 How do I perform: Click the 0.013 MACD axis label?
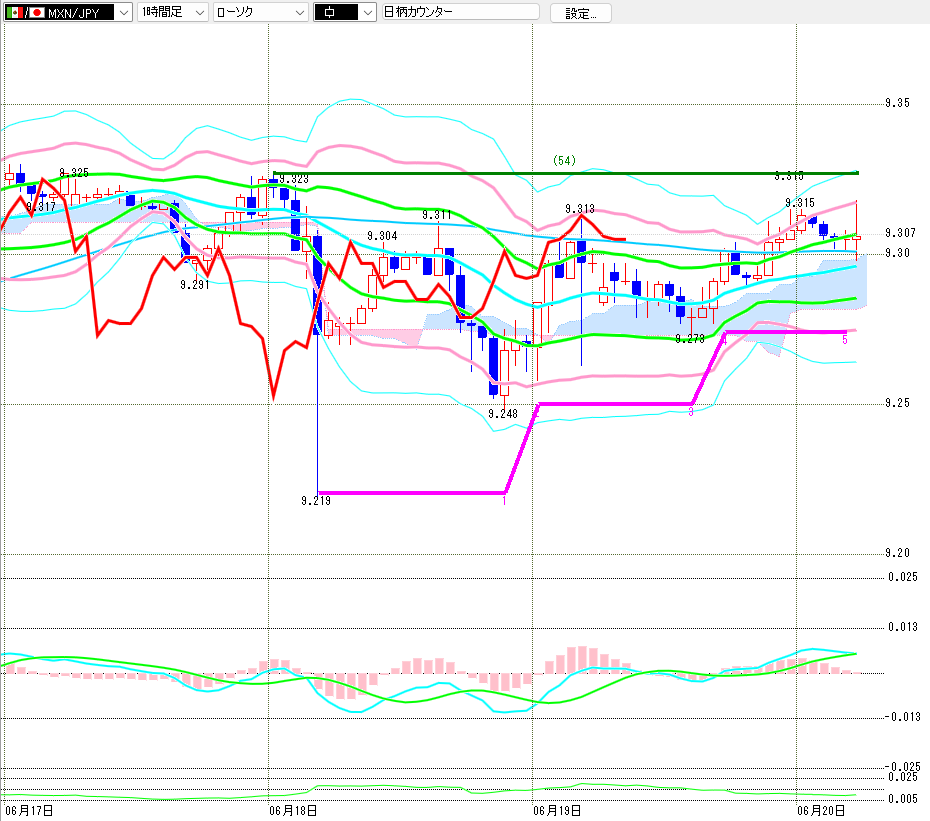pos(903,627)
